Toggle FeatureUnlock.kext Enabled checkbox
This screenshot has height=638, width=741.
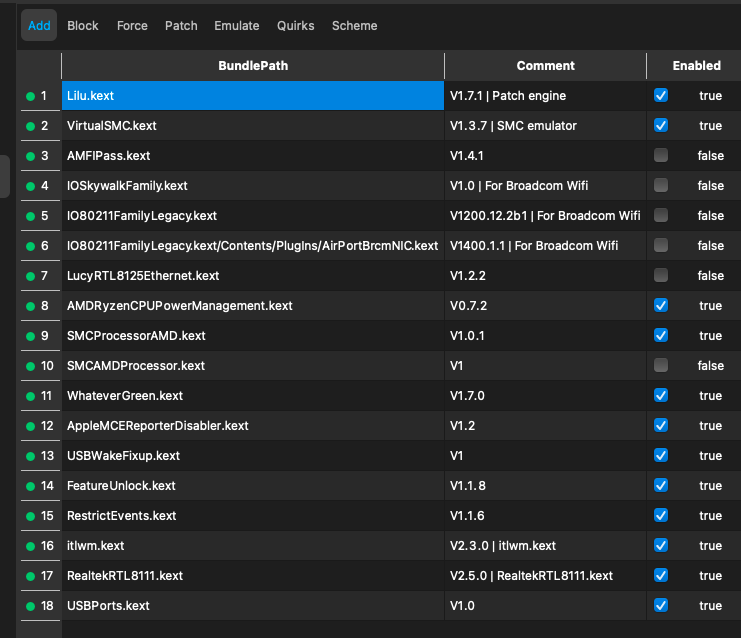tap(661, 485)
